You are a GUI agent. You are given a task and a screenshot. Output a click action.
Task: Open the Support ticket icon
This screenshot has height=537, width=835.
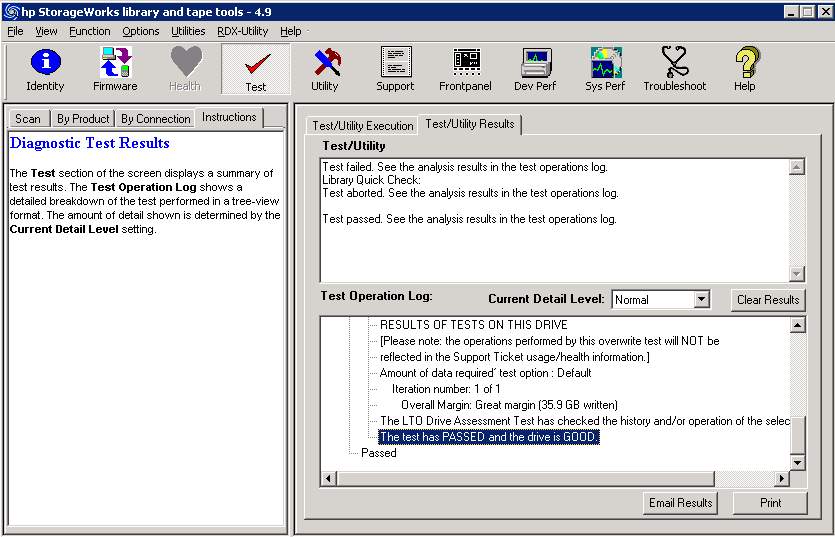395,69
